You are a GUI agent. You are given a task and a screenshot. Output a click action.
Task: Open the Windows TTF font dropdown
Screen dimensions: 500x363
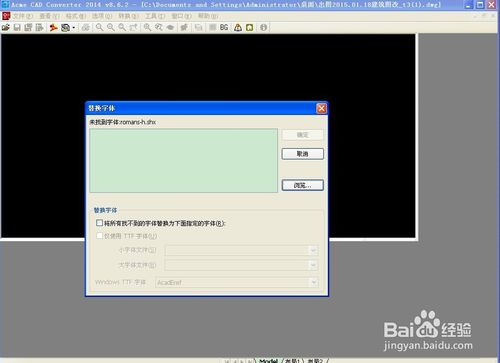[313, 282]
